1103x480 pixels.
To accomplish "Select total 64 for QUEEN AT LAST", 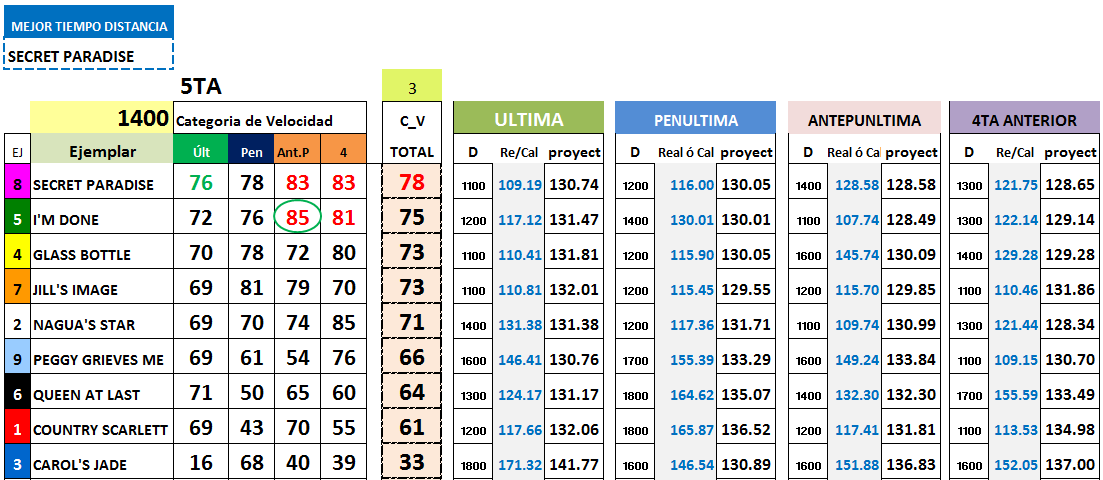I will point(412,393).
